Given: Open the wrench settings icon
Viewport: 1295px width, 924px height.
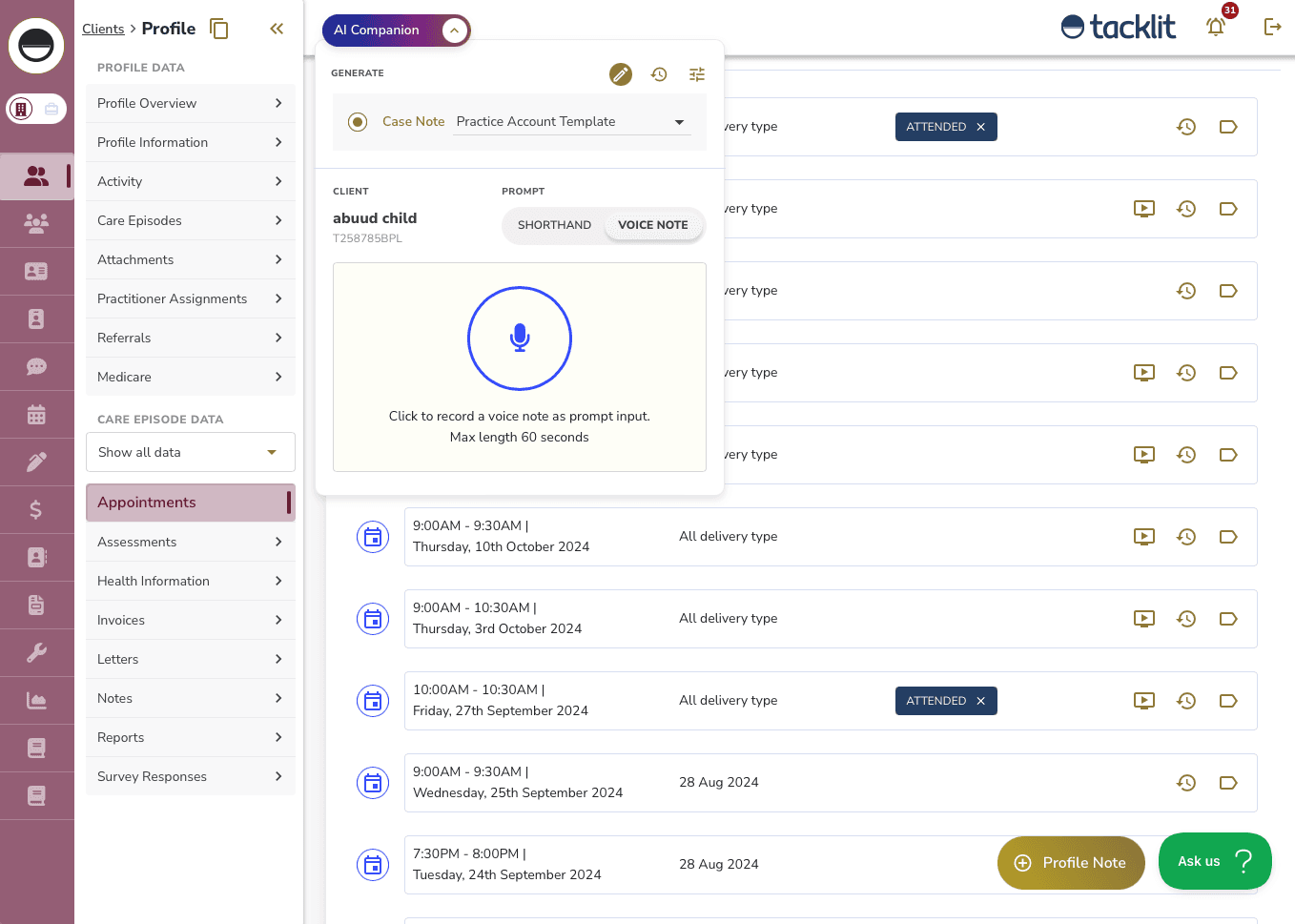Looking at the screenshot, I should [36, 652].
